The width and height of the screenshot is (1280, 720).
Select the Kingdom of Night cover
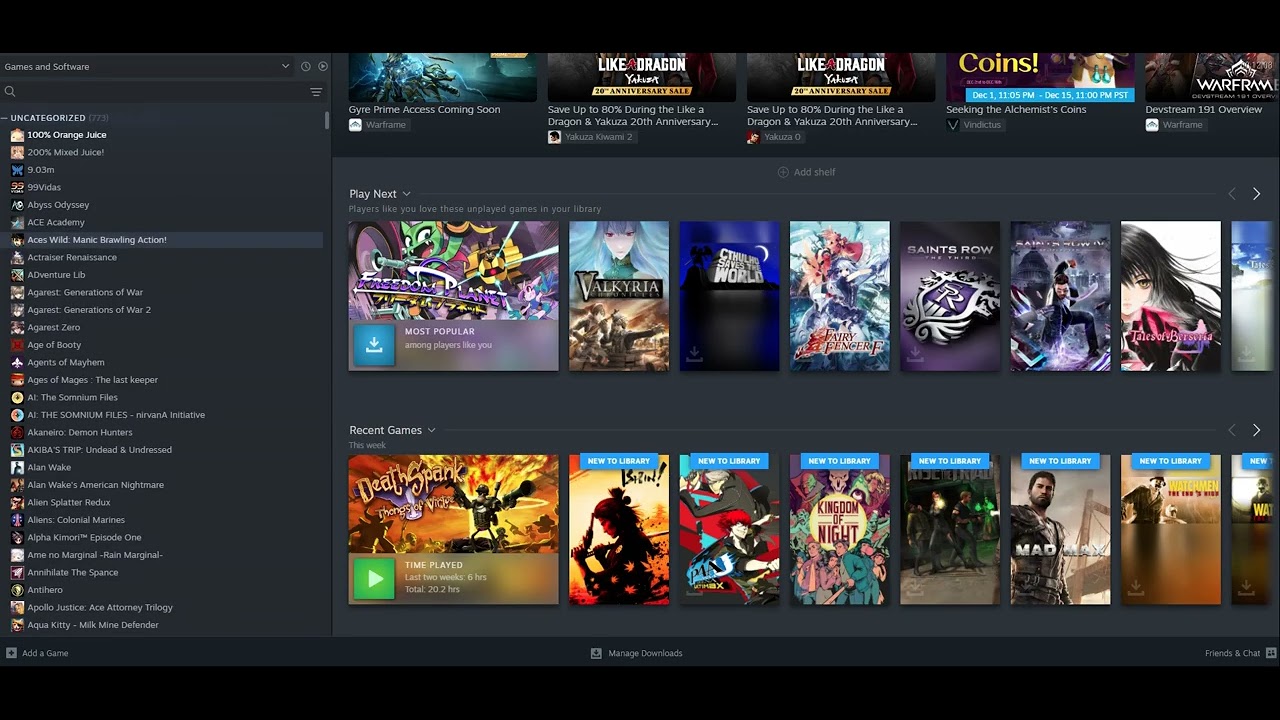[840, 529]
